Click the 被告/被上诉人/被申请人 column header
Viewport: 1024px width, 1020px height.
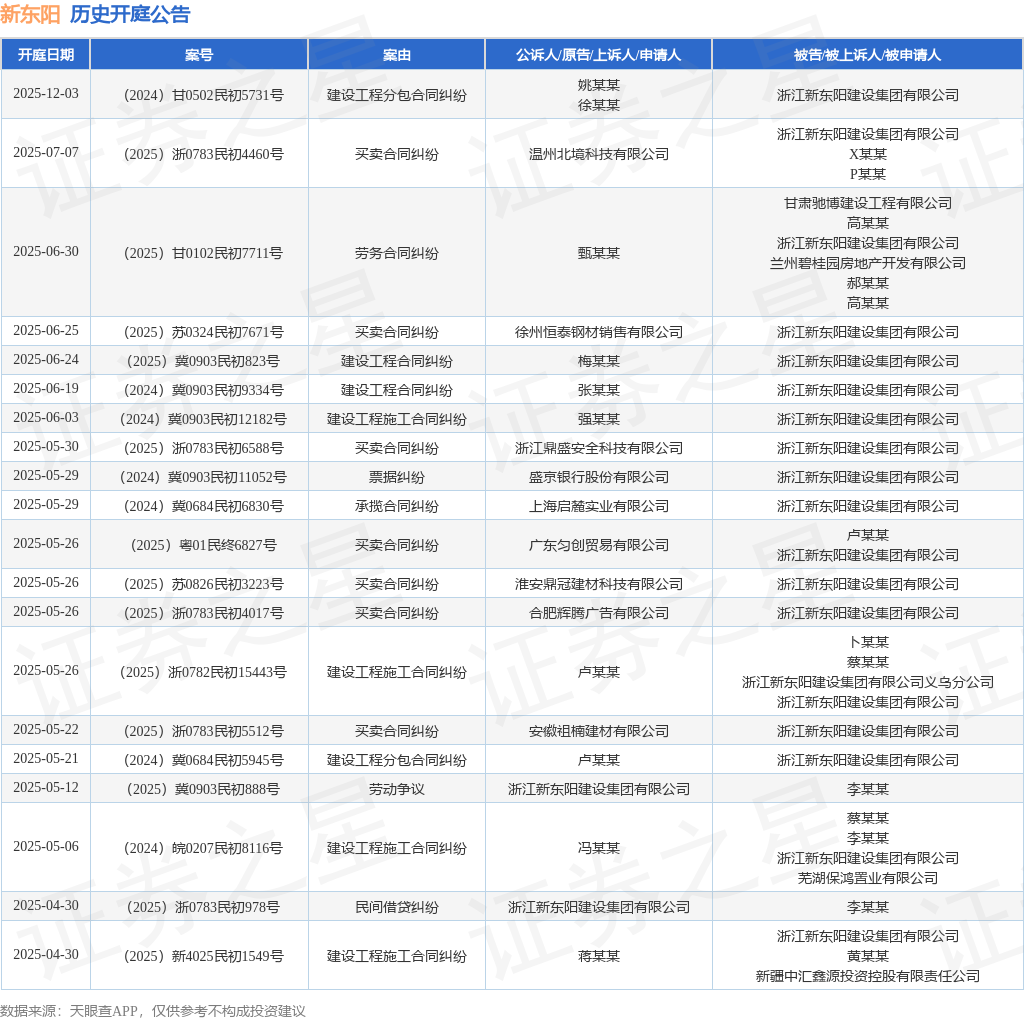tap(867, 55)
